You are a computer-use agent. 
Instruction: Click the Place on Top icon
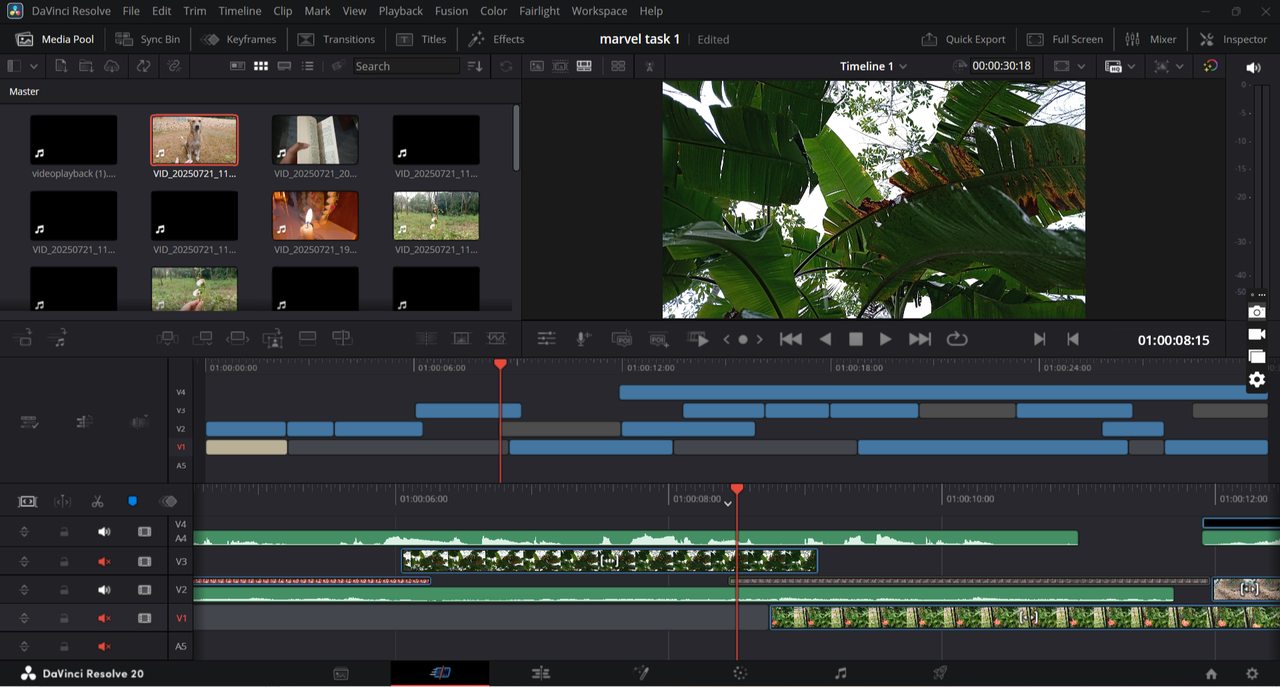pyautogui.click(x=308, y=338)
